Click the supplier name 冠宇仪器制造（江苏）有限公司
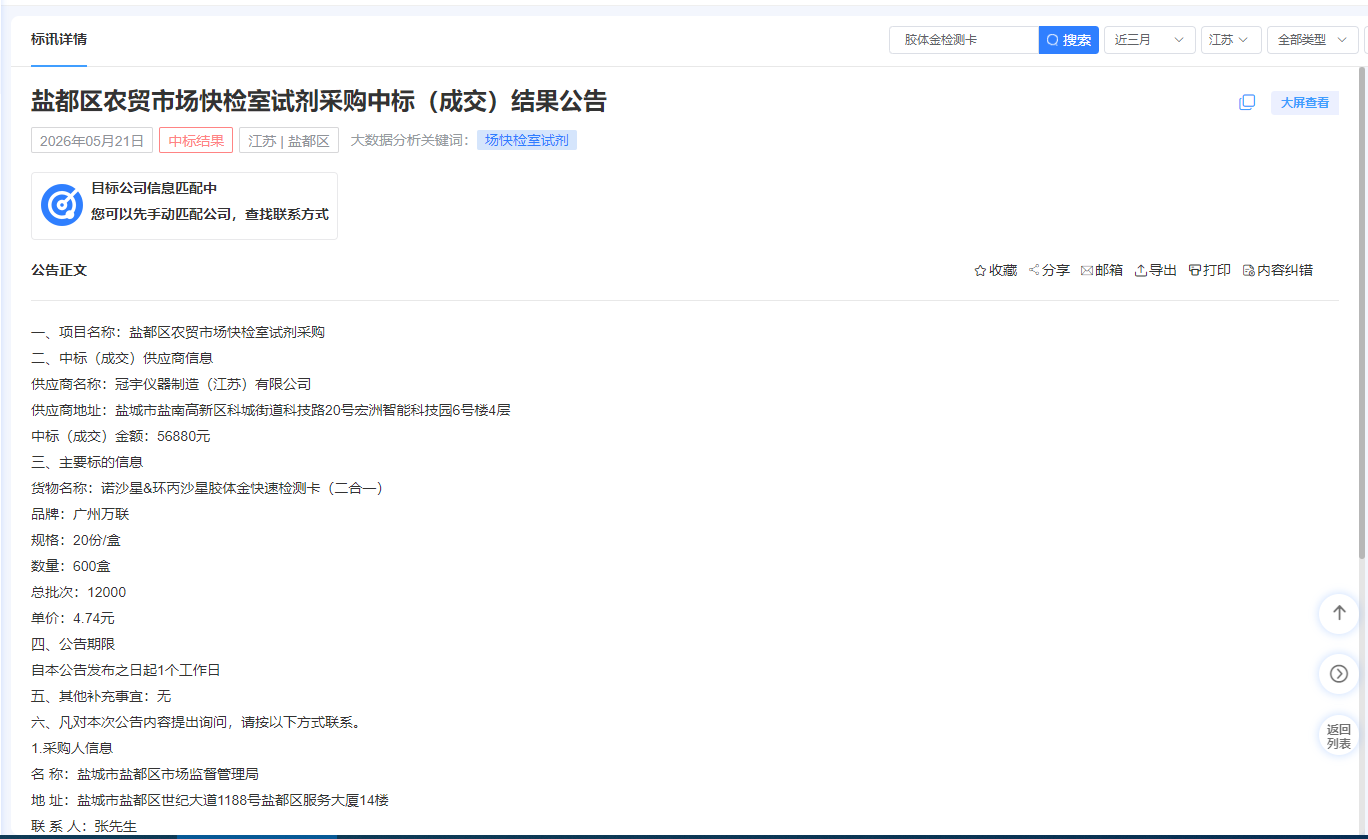 [x=213, y=384]
